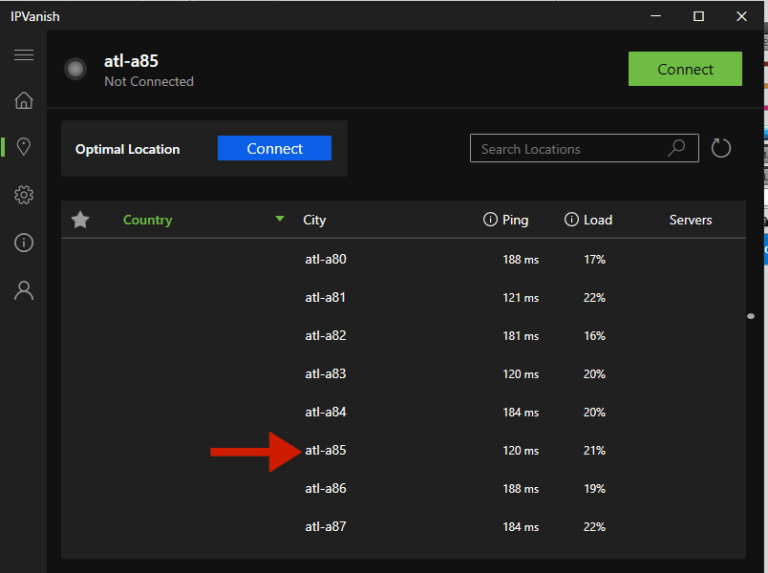Click the refresh locations icon
Image resolution: width=768 pixels, height=573 pixels.
tap(721, 149)
